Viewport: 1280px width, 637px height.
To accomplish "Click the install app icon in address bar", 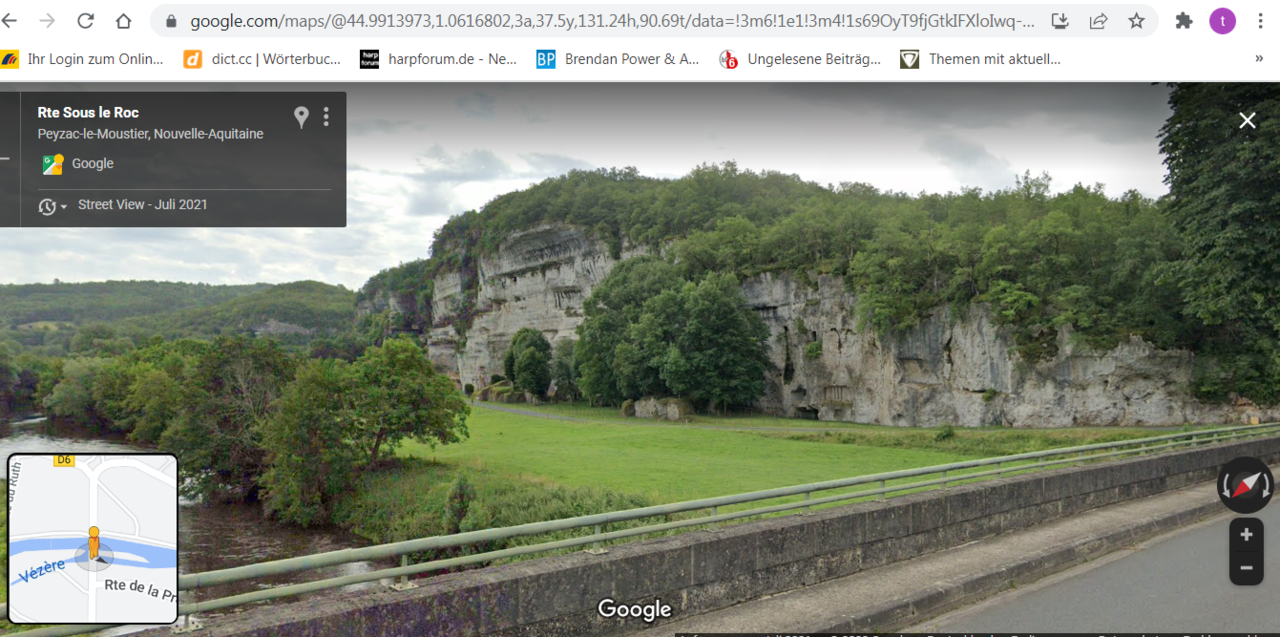I will (x=1061, y=21).
